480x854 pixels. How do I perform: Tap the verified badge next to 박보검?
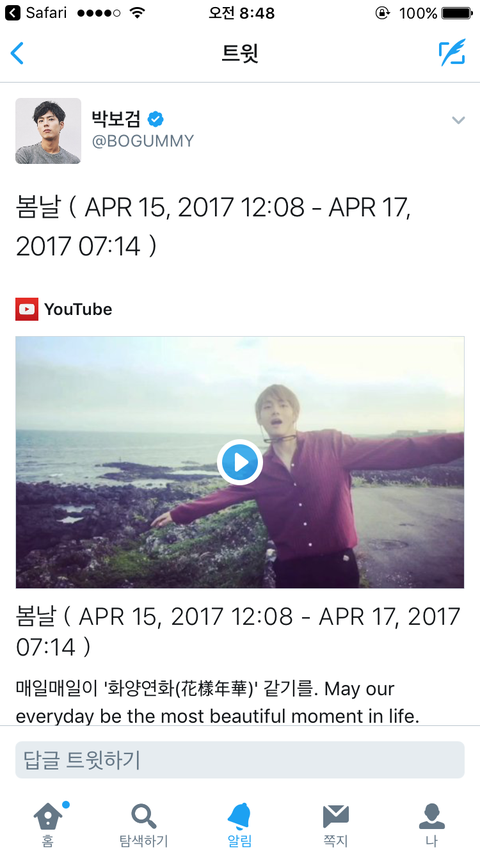click(x=156, y=119)
